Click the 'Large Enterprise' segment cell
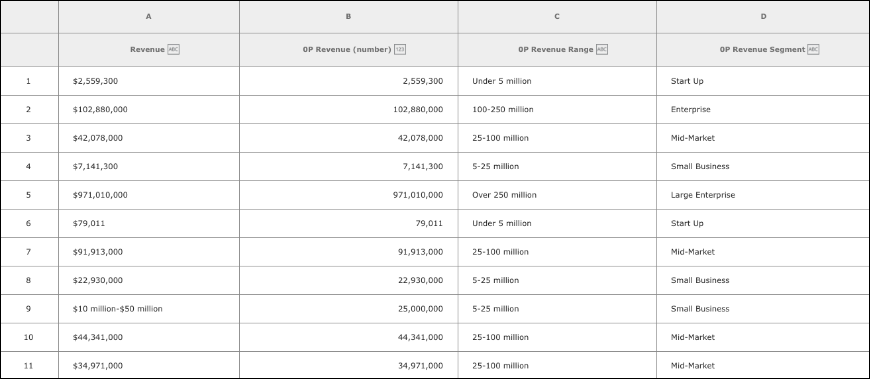870x379 pixels. (x=763, y=195)
